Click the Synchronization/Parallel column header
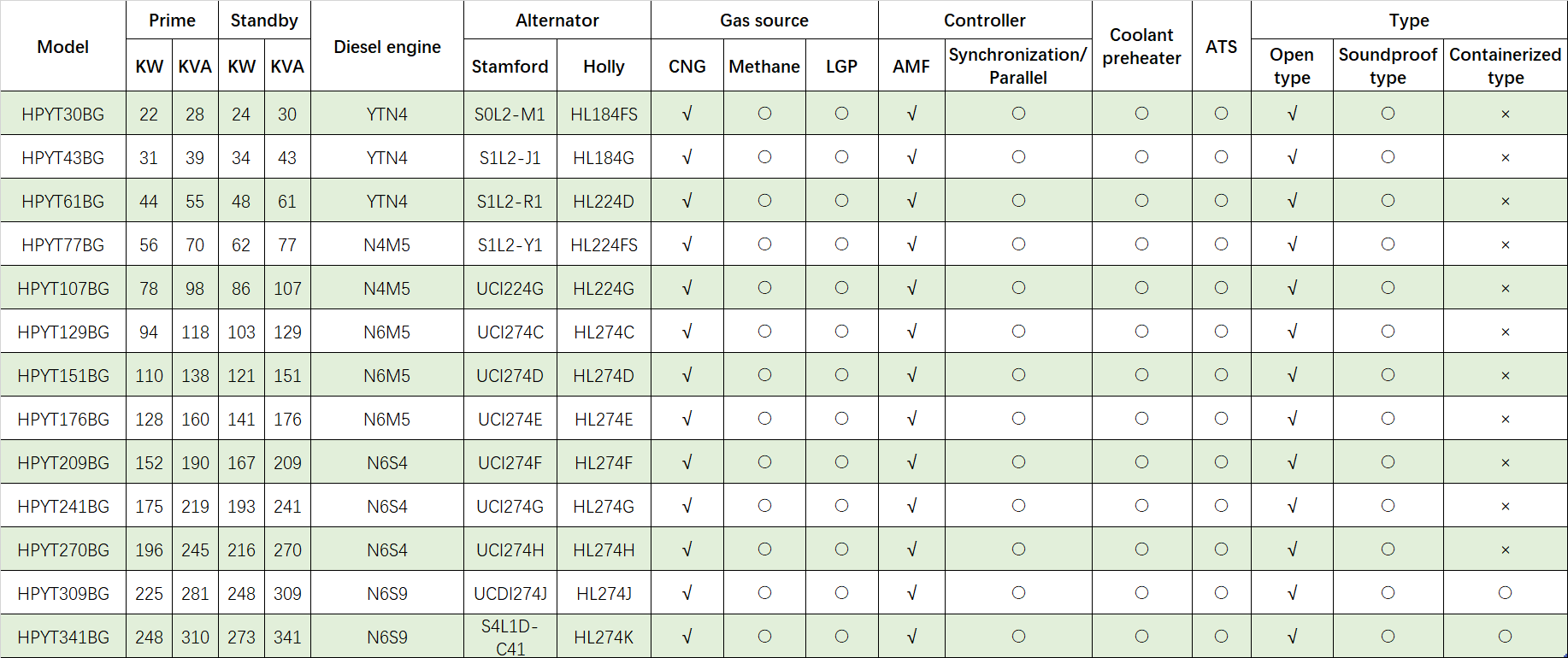Screen dimensions: 1568x658 1018,66
